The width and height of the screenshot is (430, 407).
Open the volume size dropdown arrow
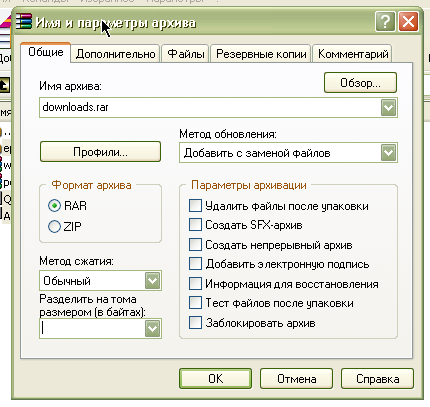pos(153,329)
